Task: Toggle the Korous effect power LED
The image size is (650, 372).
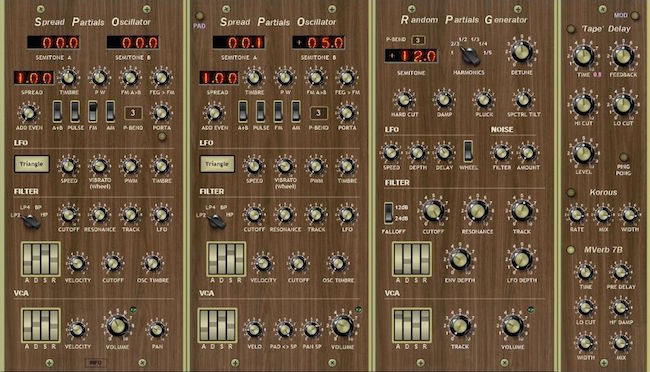Action: (x=571, y=192)
